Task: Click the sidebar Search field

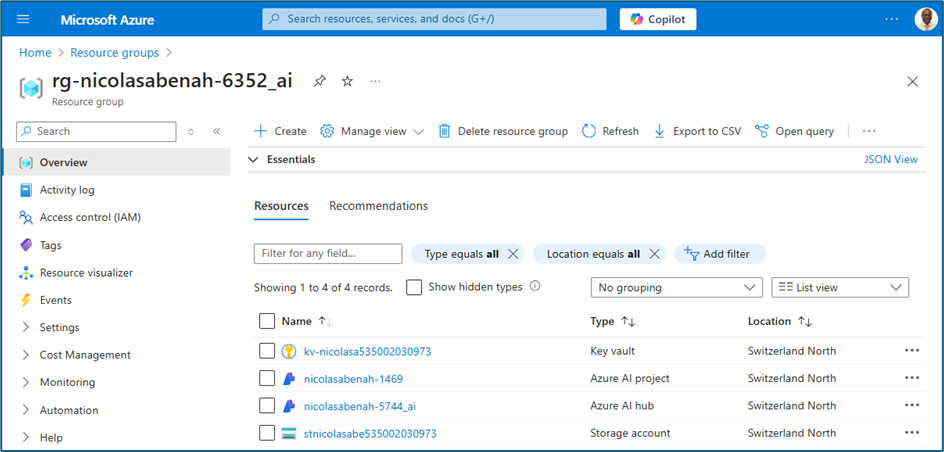Action: [x=96, y=131]
